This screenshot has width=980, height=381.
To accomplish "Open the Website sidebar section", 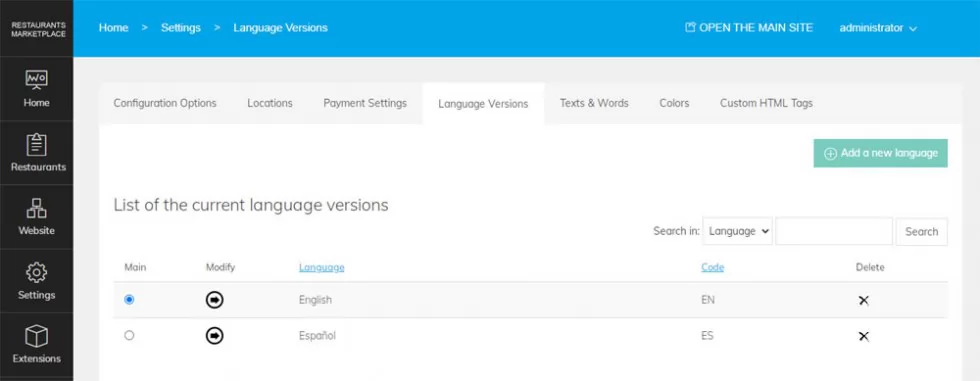I will [x=36, y=208].
